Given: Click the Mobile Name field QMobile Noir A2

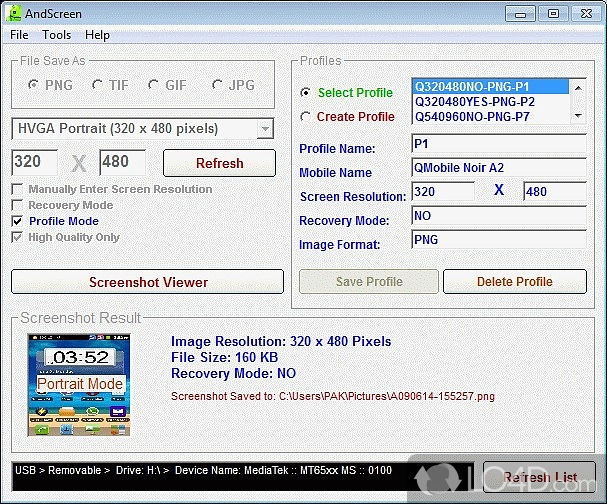Looking at the screenshot, I should tap(499, 168).
